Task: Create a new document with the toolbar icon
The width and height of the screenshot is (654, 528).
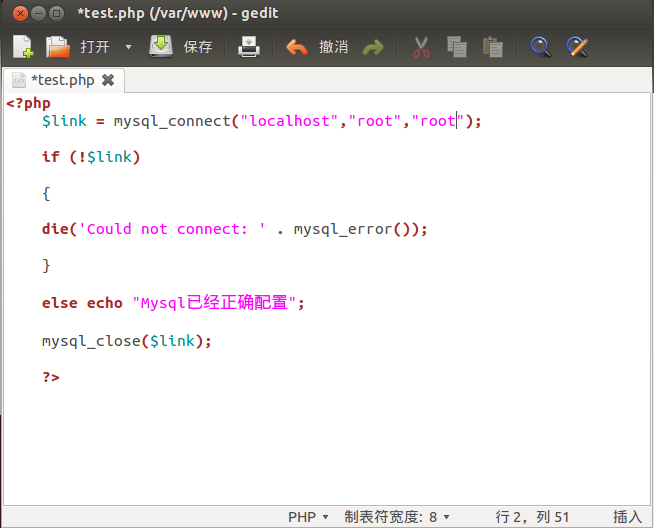Action: pos(23,47)
